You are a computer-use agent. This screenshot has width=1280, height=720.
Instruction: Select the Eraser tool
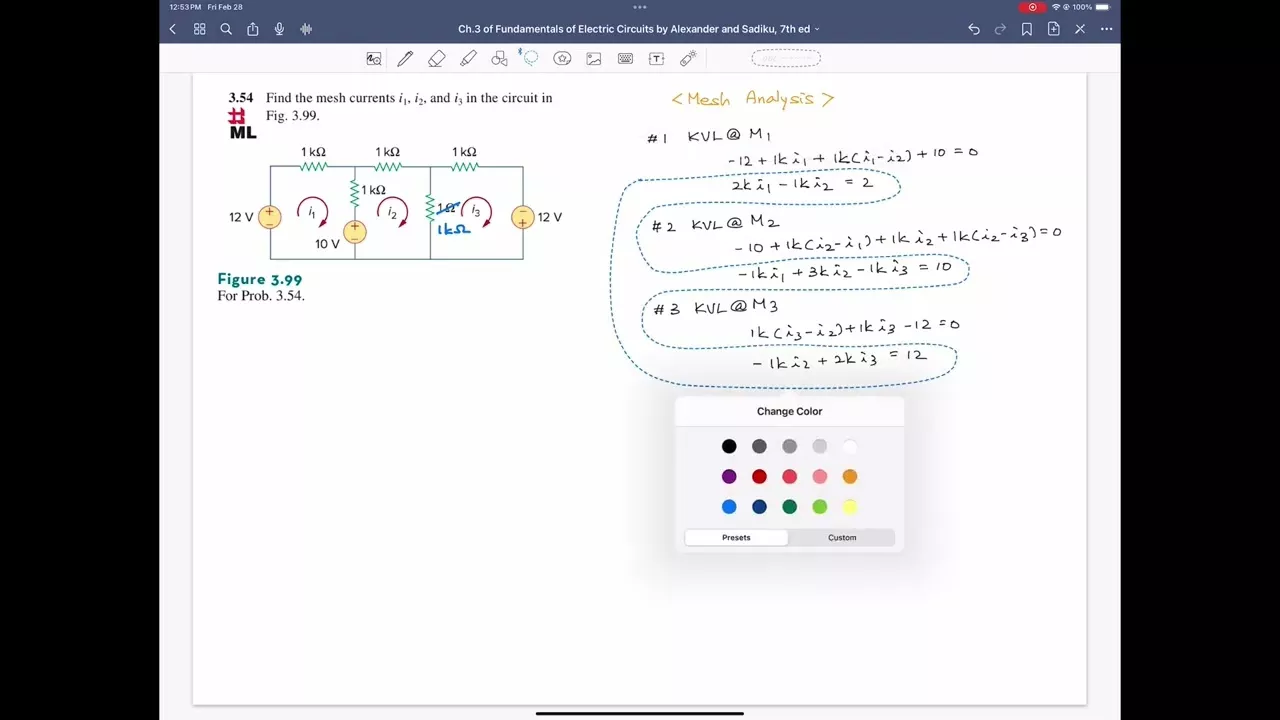(436, 59)
